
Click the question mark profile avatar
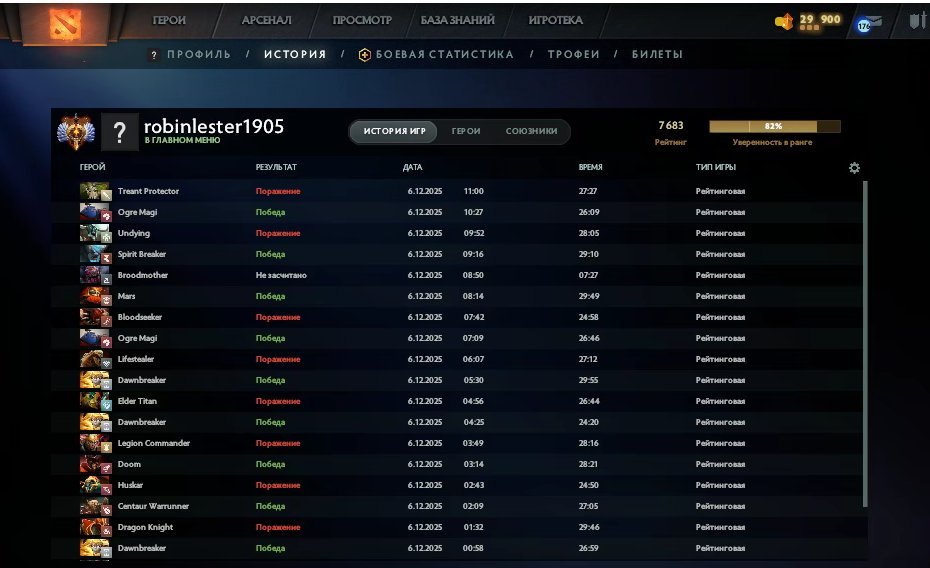119,132
